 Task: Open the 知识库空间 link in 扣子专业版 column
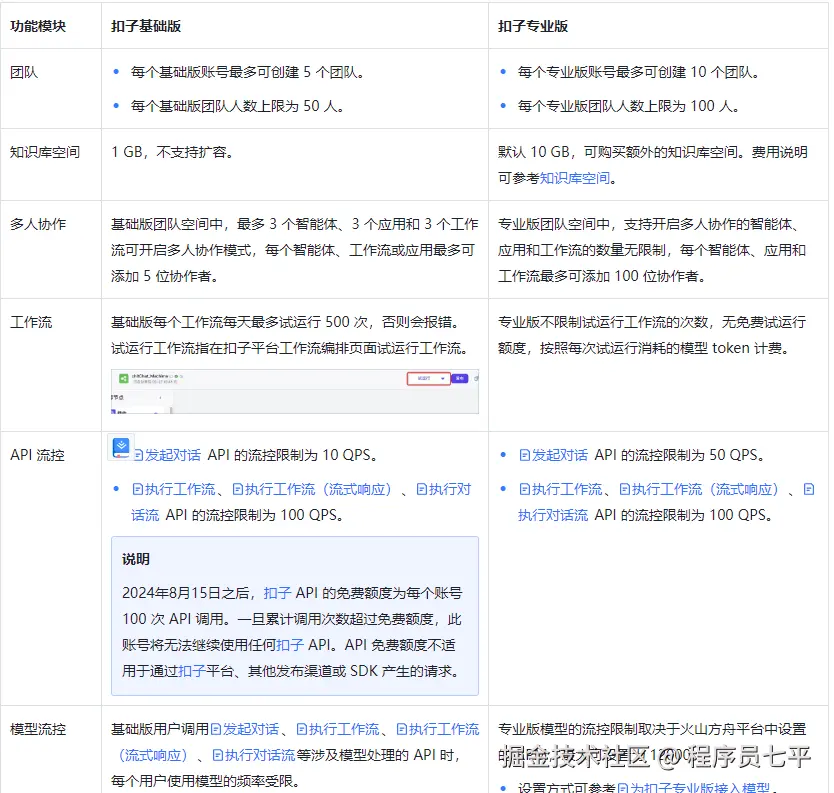tap(574, 178)
